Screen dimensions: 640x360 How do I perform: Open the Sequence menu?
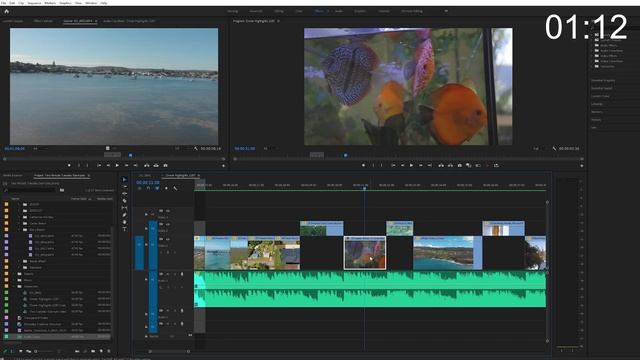point(34,3)
